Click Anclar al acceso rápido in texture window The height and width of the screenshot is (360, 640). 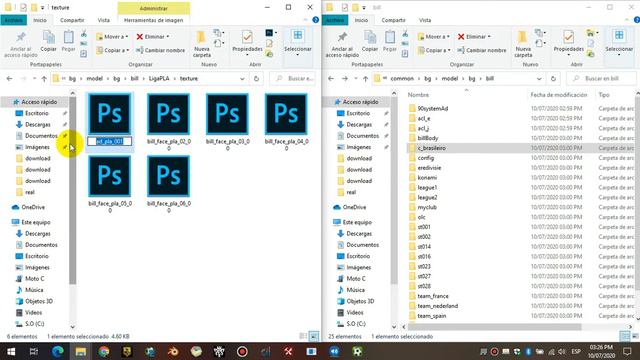click(x=21, y=44)
